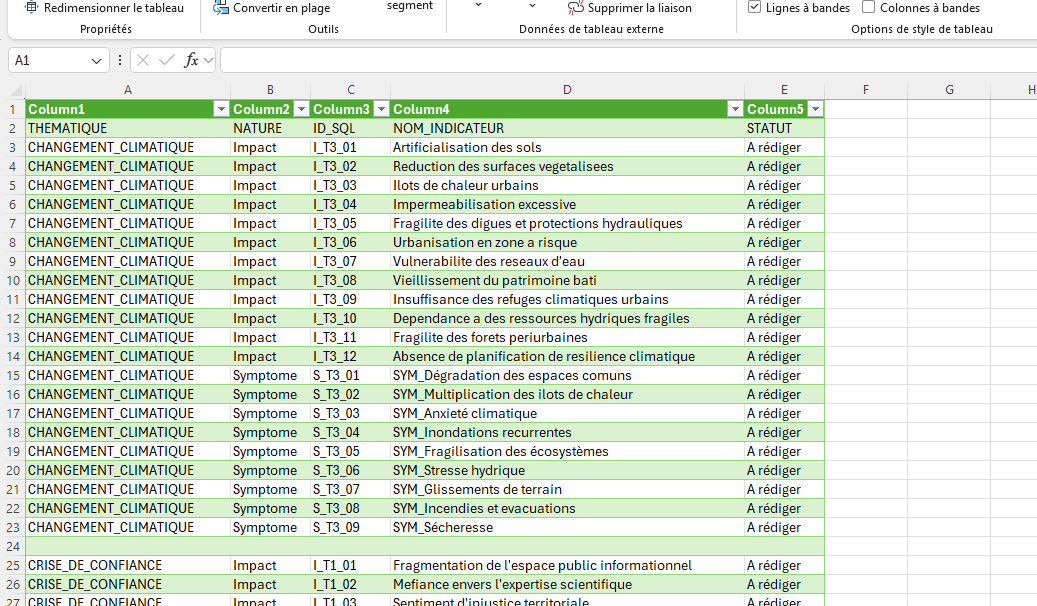
Task: Select column D header
Action: pyautogui.click(x=567, y=90)
